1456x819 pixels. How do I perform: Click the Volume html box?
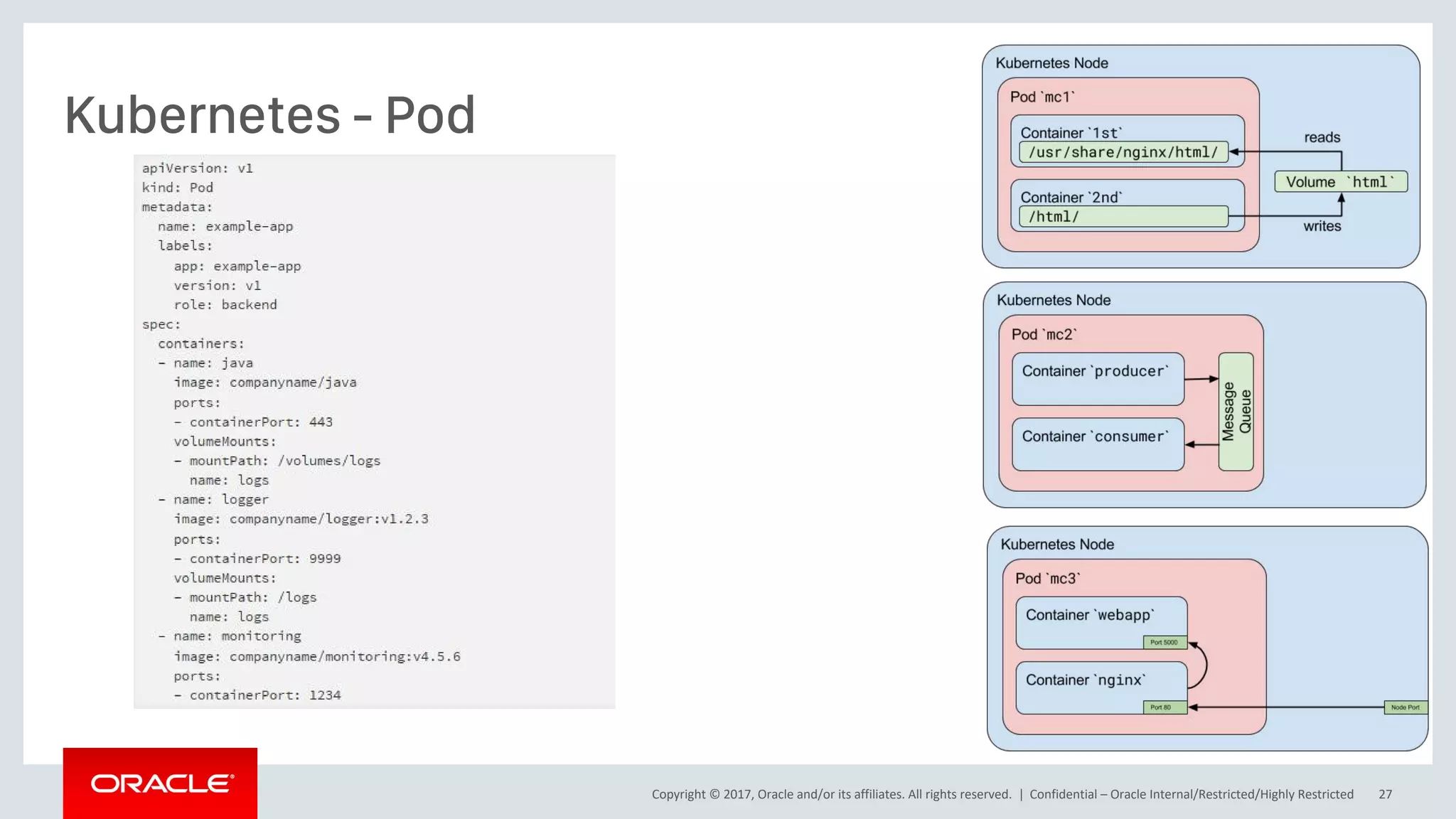click(1340, 182)
